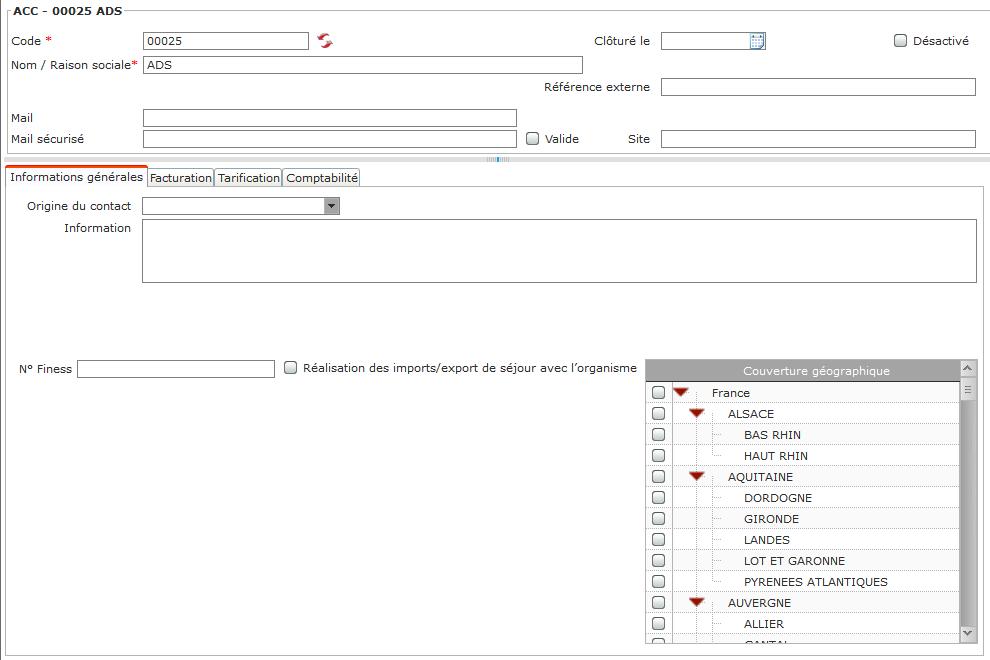Open the Comptabilité tab
990x660 pixels.
[x=322, y=178]
